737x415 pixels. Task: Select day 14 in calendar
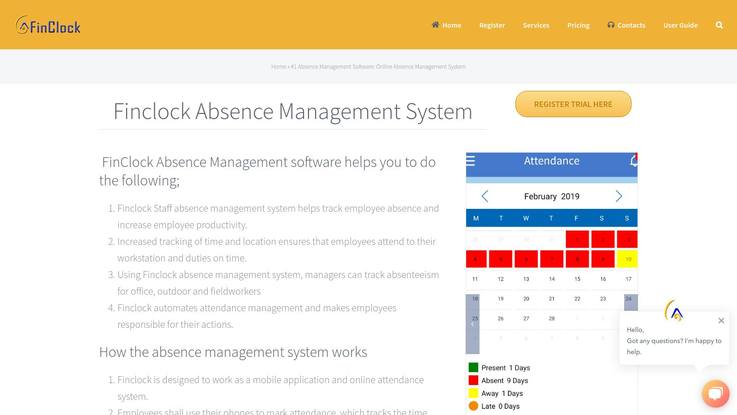(552, 279)
